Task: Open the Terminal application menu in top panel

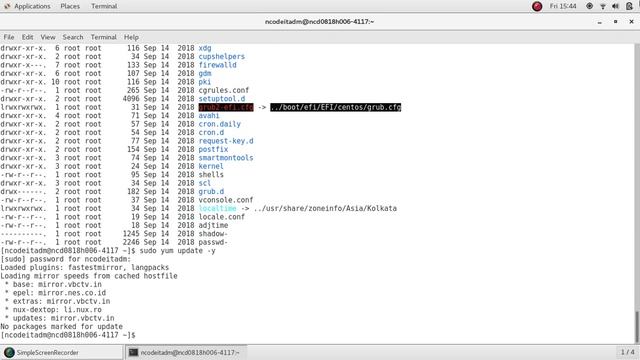Action: (x=104, y=6)
